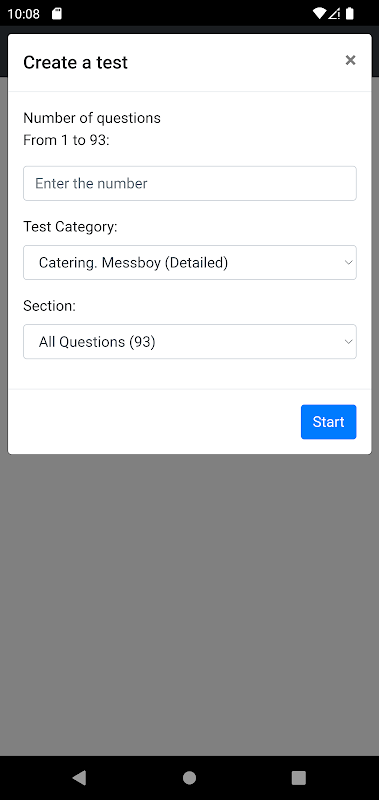
Task: Tap the cellular signal status icon
Action: pyautogui.click(x=334, y=13)
